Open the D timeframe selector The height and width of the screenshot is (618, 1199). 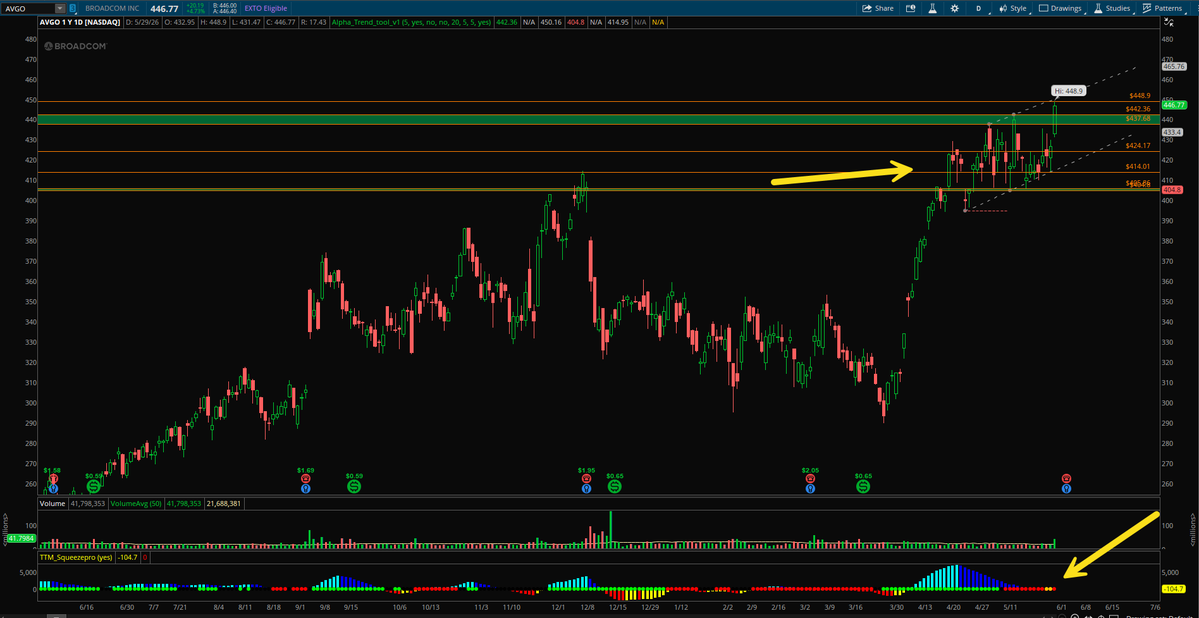click(978, 8)
